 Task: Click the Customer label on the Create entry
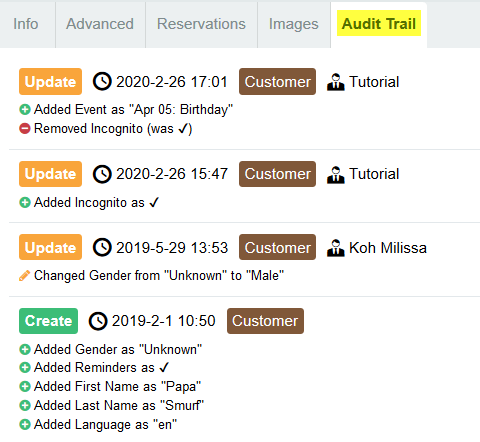[265, 321]
